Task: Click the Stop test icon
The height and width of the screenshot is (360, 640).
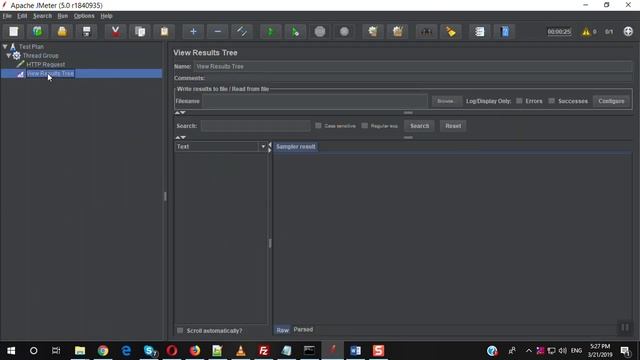Action: (x=320, y=31)
